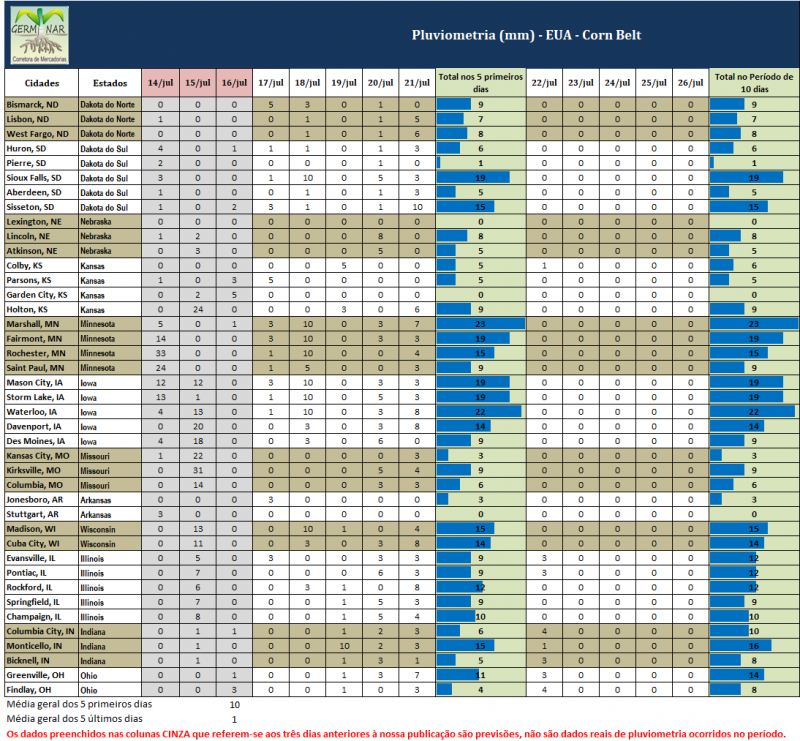Select the 16/jul column header
Screen dimensions: 800x741
tap(233, 83)
